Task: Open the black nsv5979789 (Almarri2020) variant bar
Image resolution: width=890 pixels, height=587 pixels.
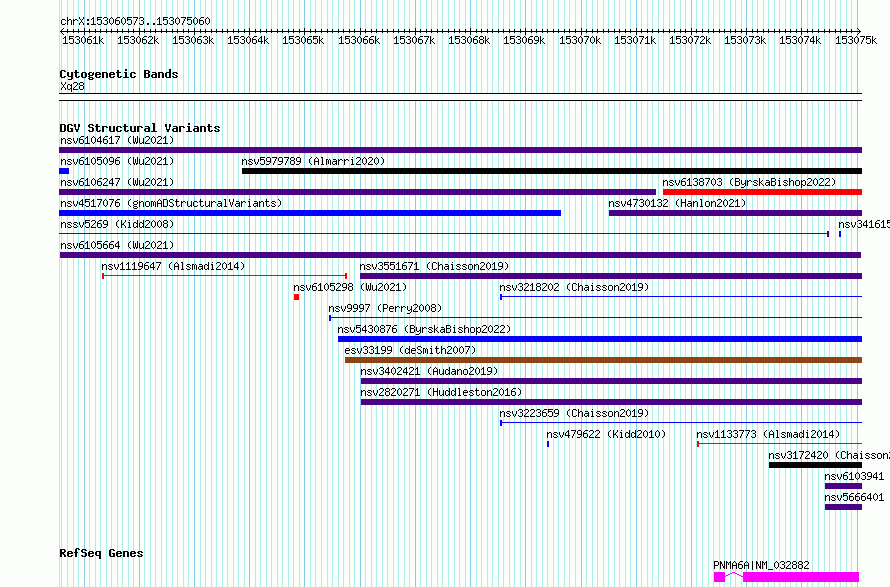Action: tap(552, 171)
